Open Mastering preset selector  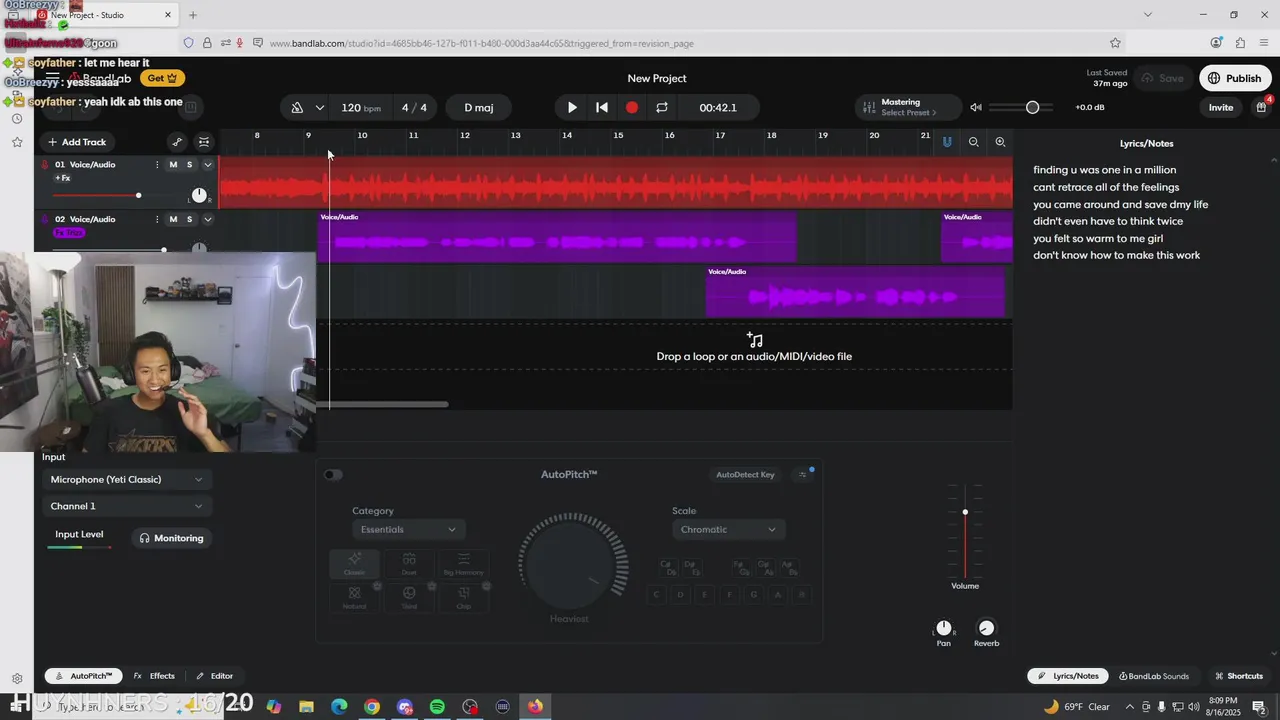tap(908, 107)
